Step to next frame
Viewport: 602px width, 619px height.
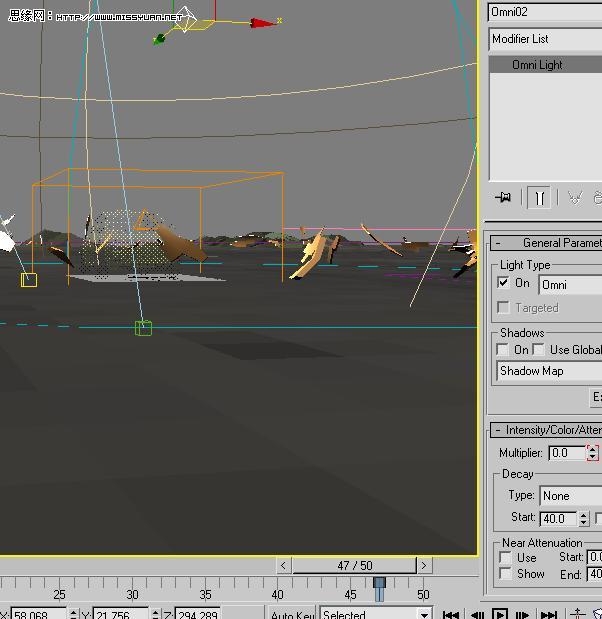[522, 614]
